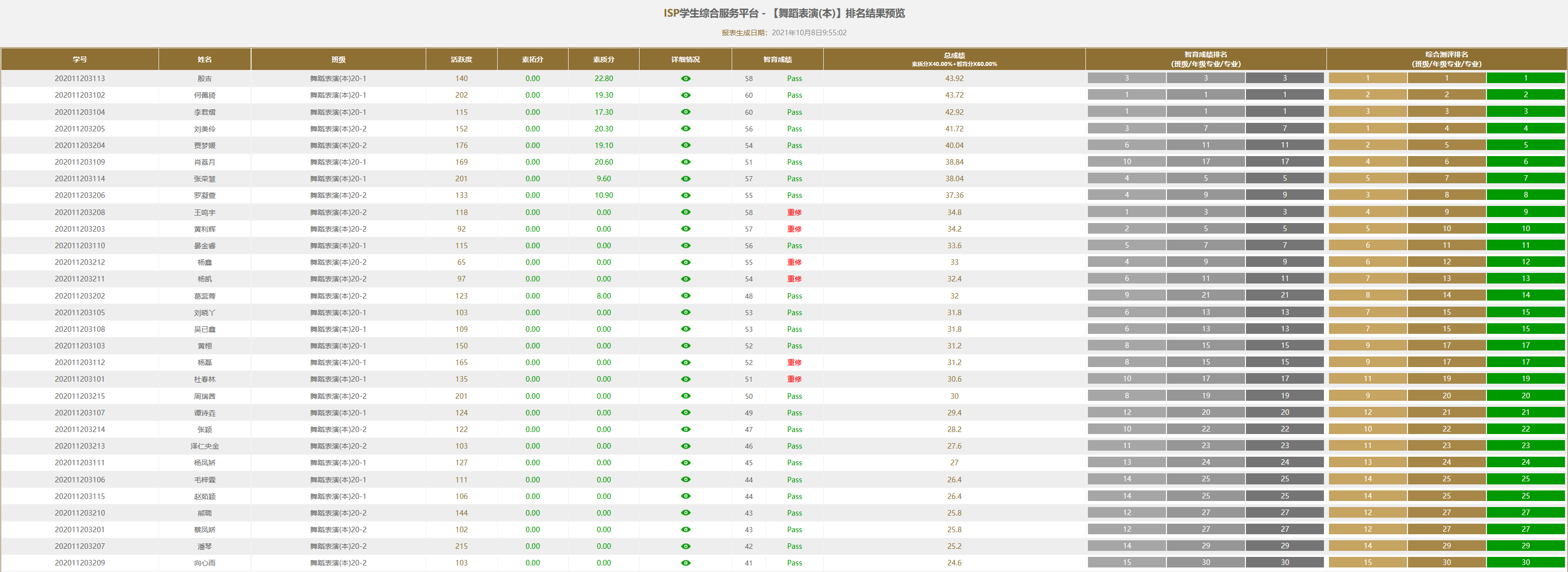The width and height of the screenshot is (1568, 572).
Task: Click the 智育成绩 column header
Action: [x=777, y=59]
